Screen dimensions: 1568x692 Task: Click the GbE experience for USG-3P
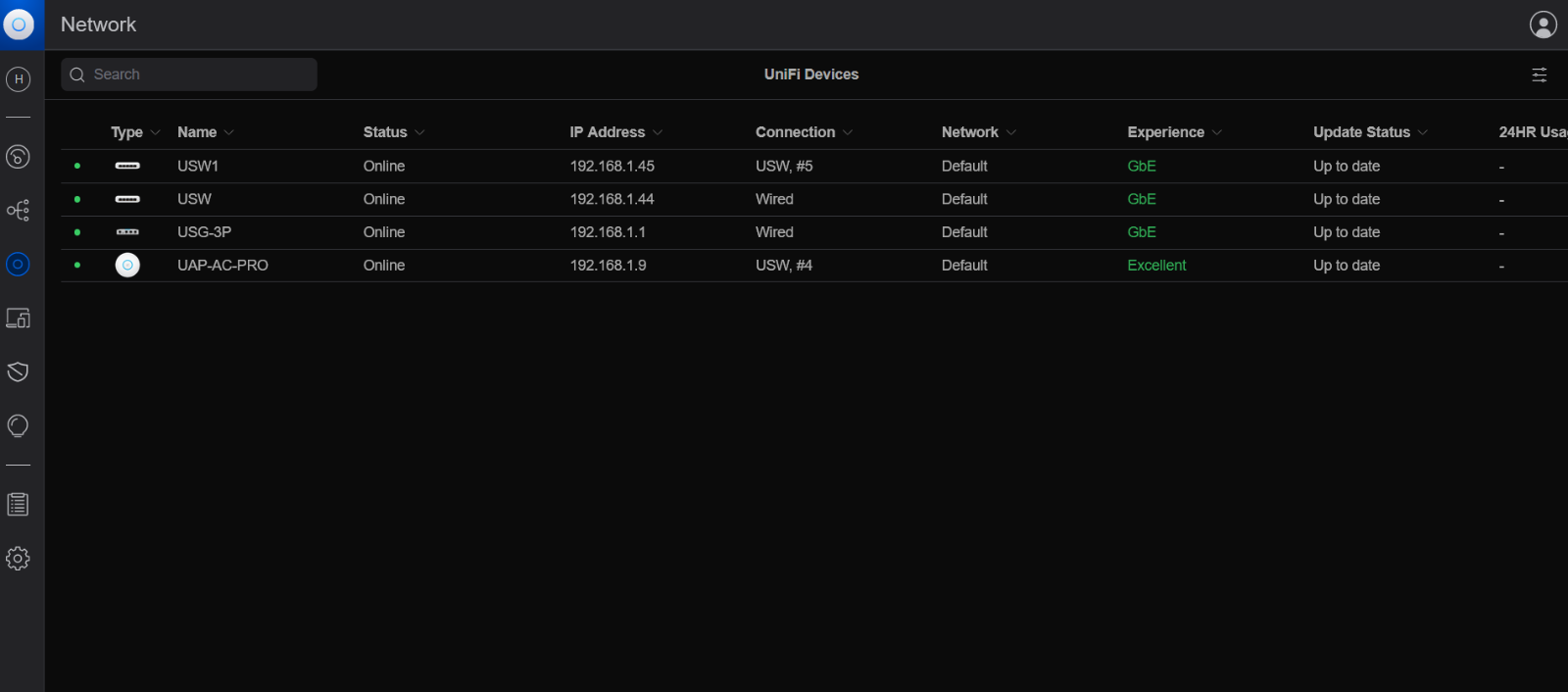pyautogui.click(x=1142, y=232)
